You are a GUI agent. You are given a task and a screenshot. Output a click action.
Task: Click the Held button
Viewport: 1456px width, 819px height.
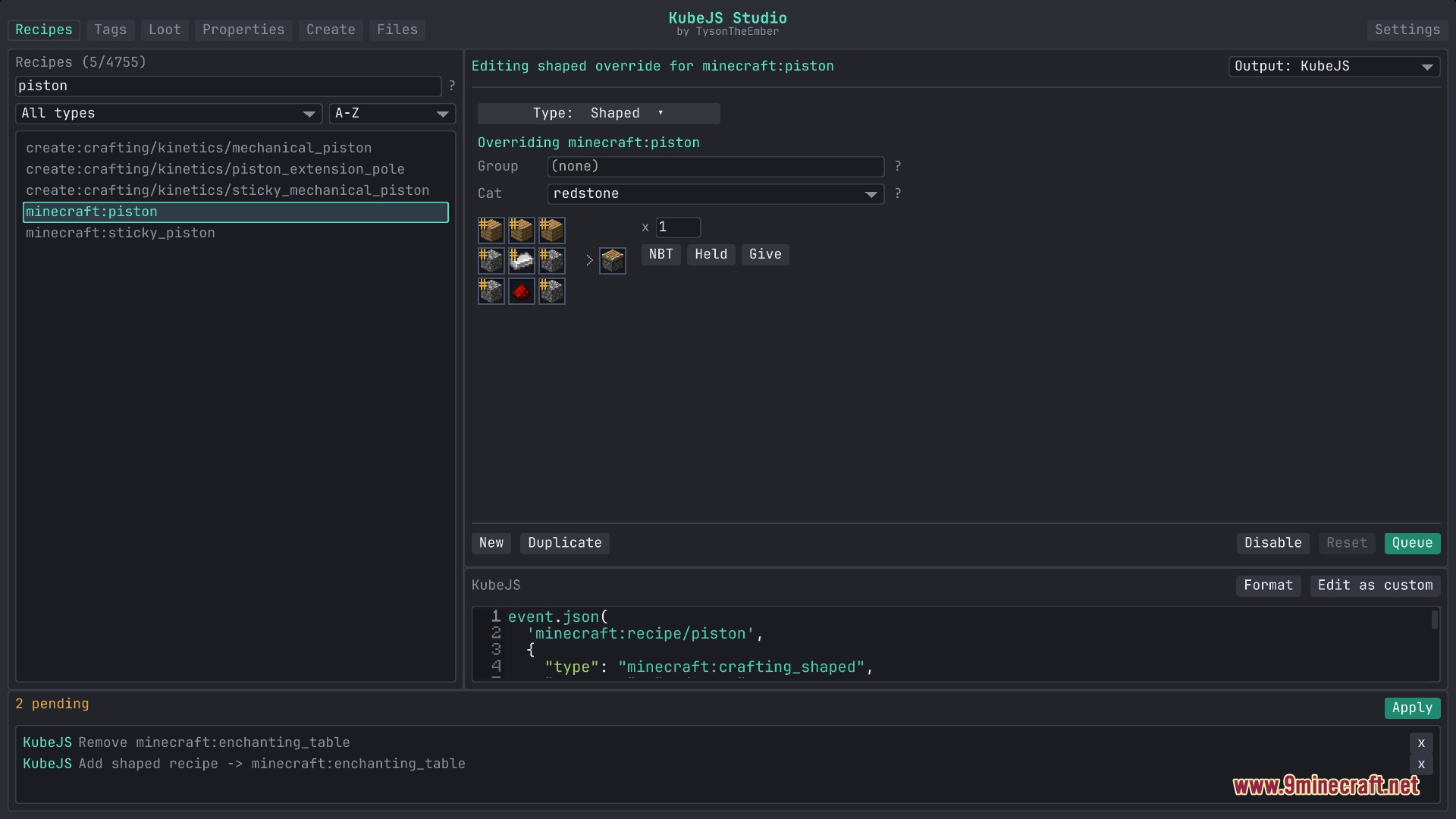pos(711,255)
